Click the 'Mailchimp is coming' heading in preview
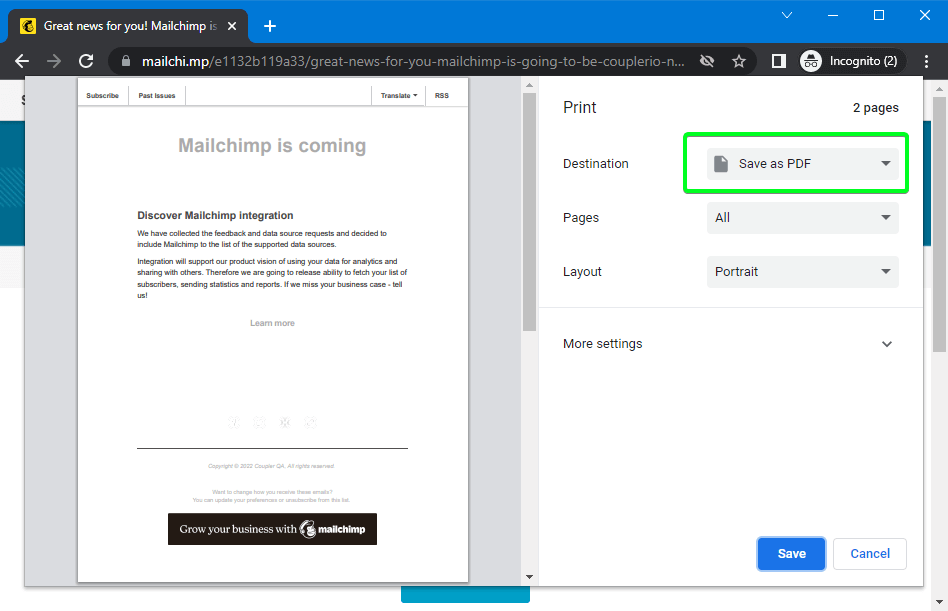This screenshot has height=611, width=948. pyautogui.click(x=272, y=146)
